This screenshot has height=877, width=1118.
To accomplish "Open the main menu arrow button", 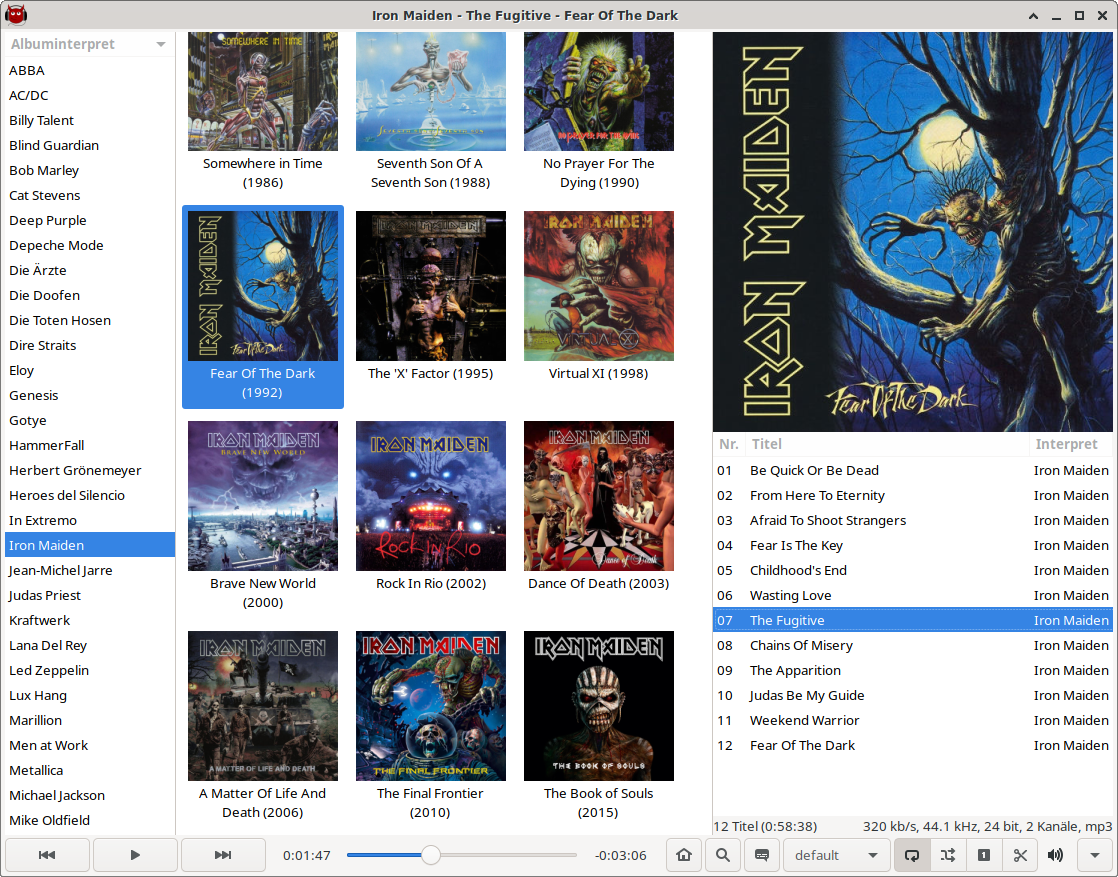I will point(1094,855).
